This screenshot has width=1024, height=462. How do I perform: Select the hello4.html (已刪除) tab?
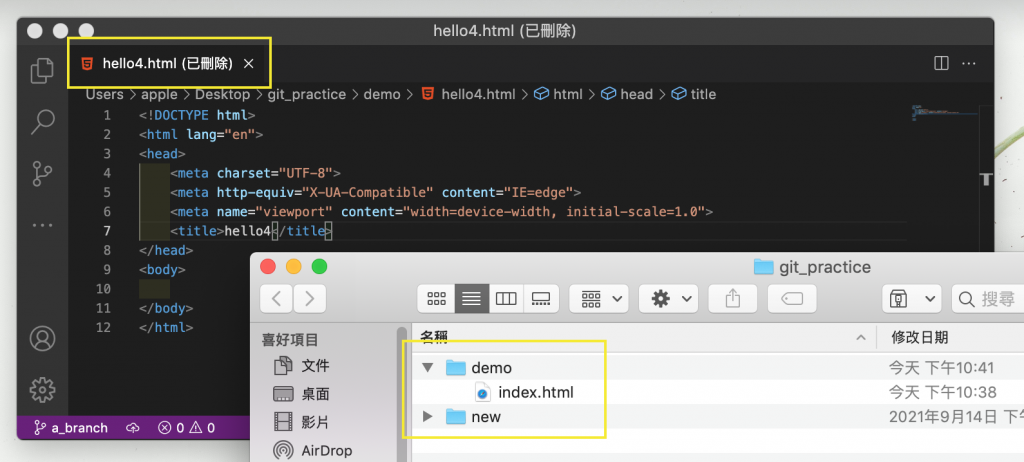tap(168, 63)
